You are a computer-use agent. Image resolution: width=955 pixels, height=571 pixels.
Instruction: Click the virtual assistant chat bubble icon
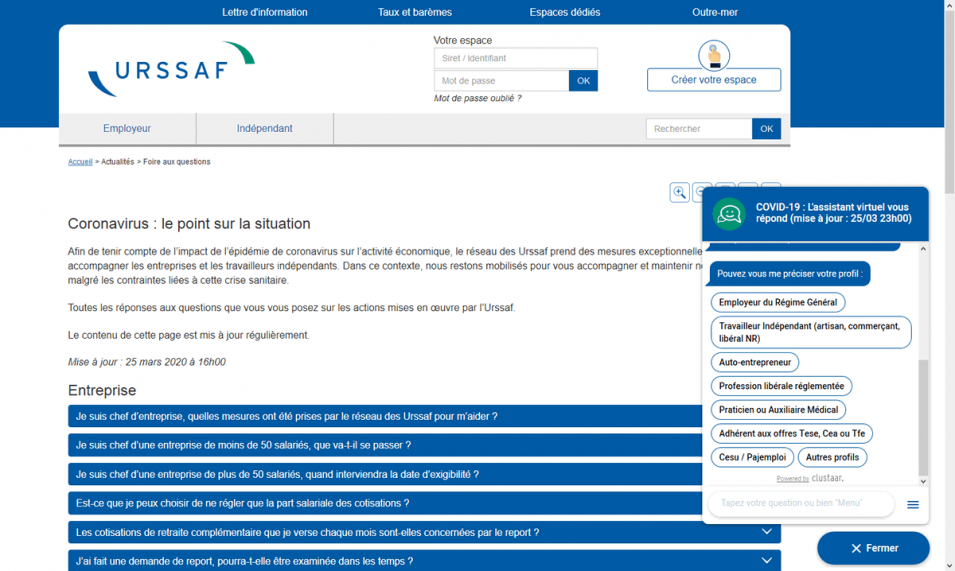coord(729,213)
